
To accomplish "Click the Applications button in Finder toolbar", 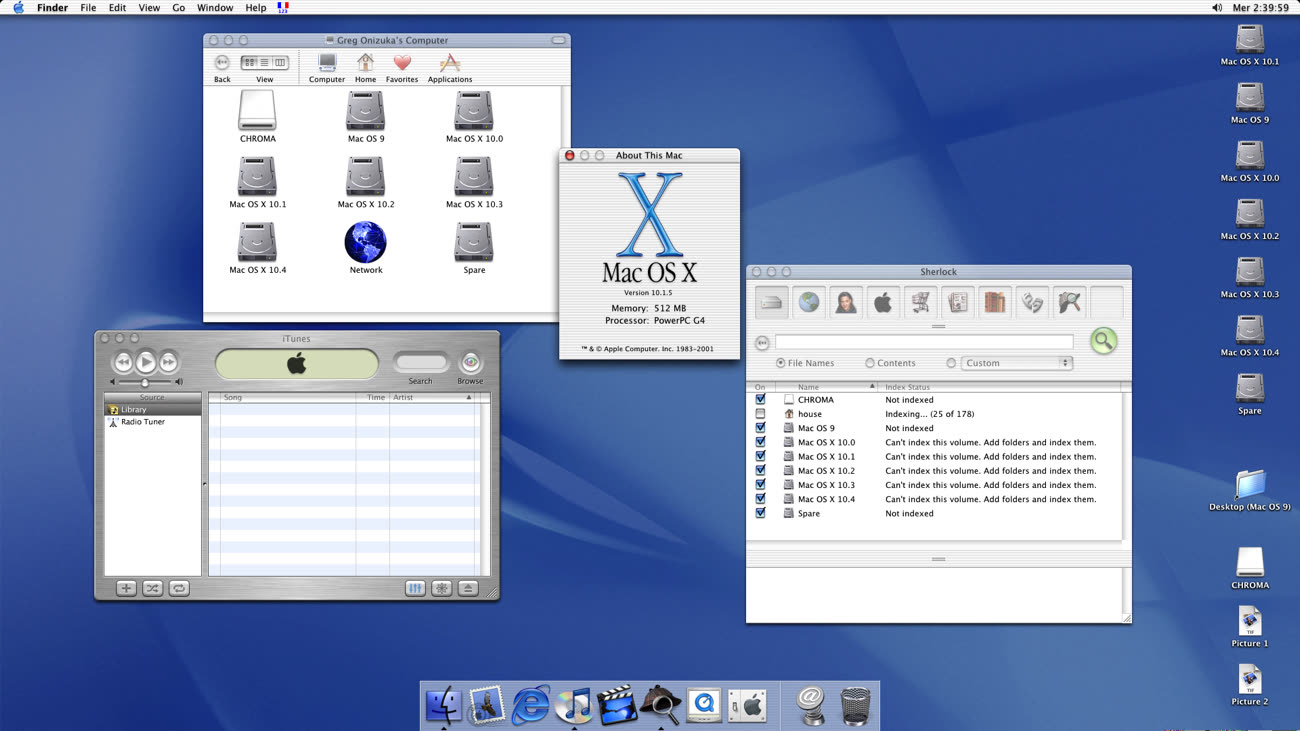I will [x=449, y=66].
